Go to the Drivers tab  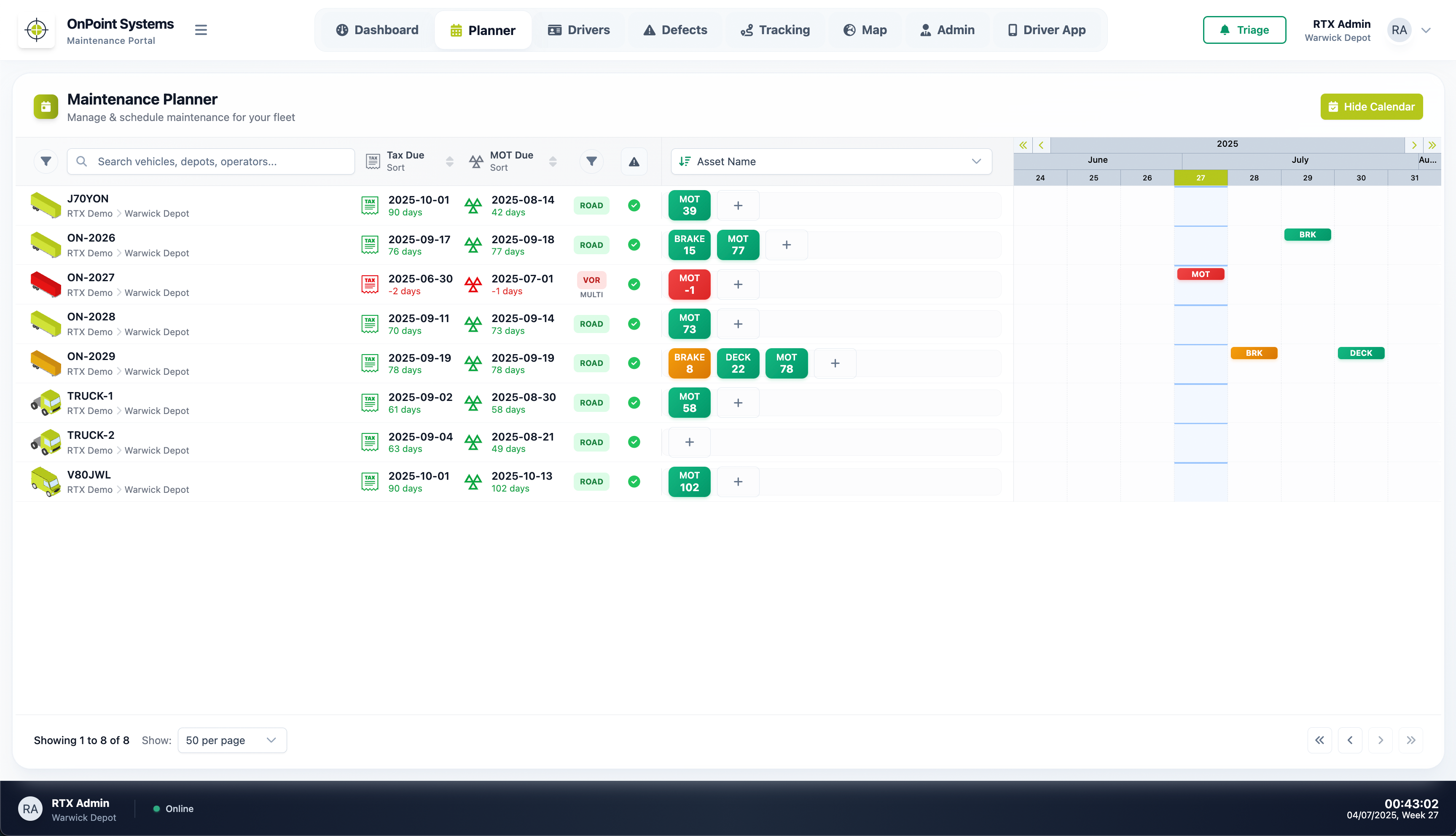tap(579, 30)
